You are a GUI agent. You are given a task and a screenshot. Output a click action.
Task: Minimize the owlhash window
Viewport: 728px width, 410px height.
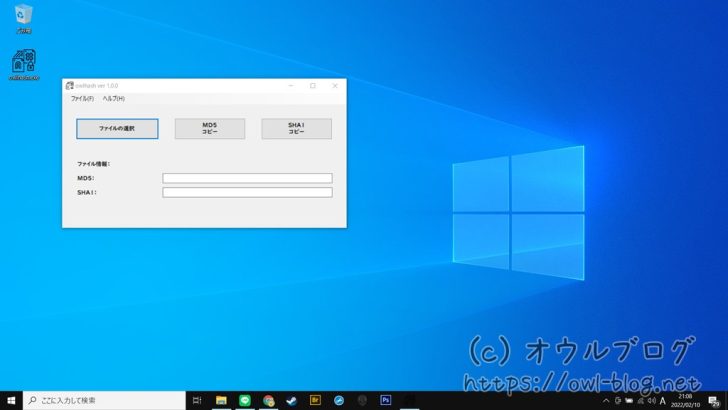(x=291, y=85)
